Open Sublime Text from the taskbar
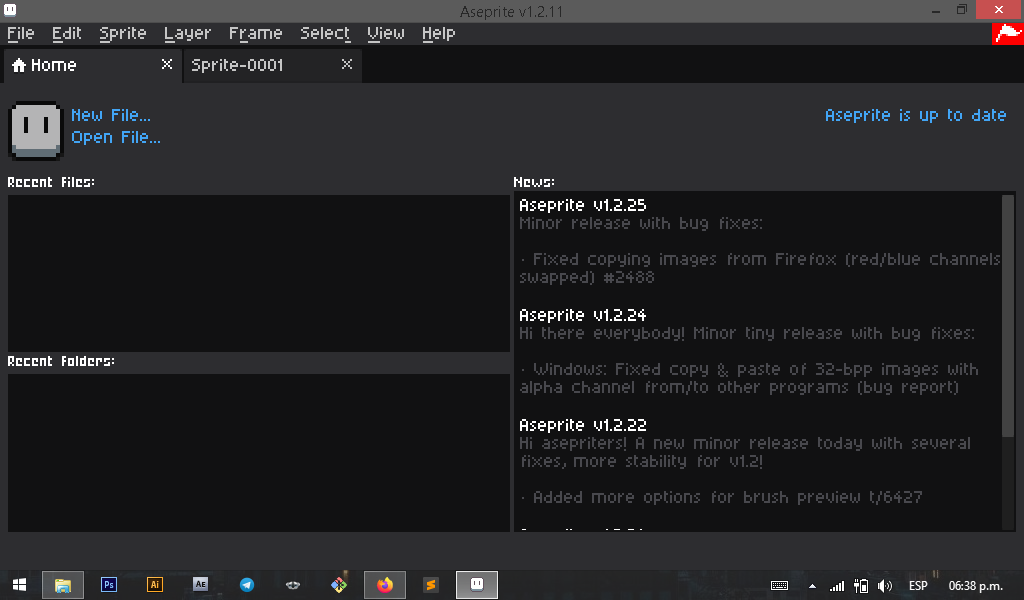Viewport: 1024px width, 600px height. [431, 585]
